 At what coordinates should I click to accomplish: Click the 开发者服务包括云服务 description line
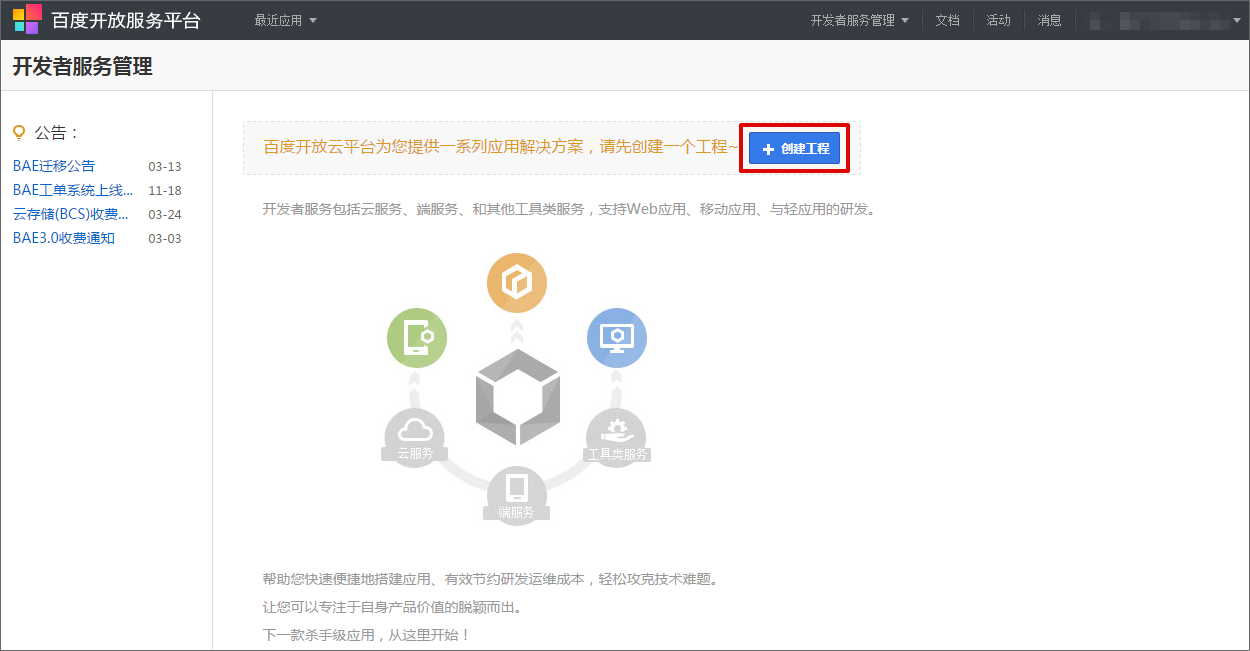[x=568, y=210]
